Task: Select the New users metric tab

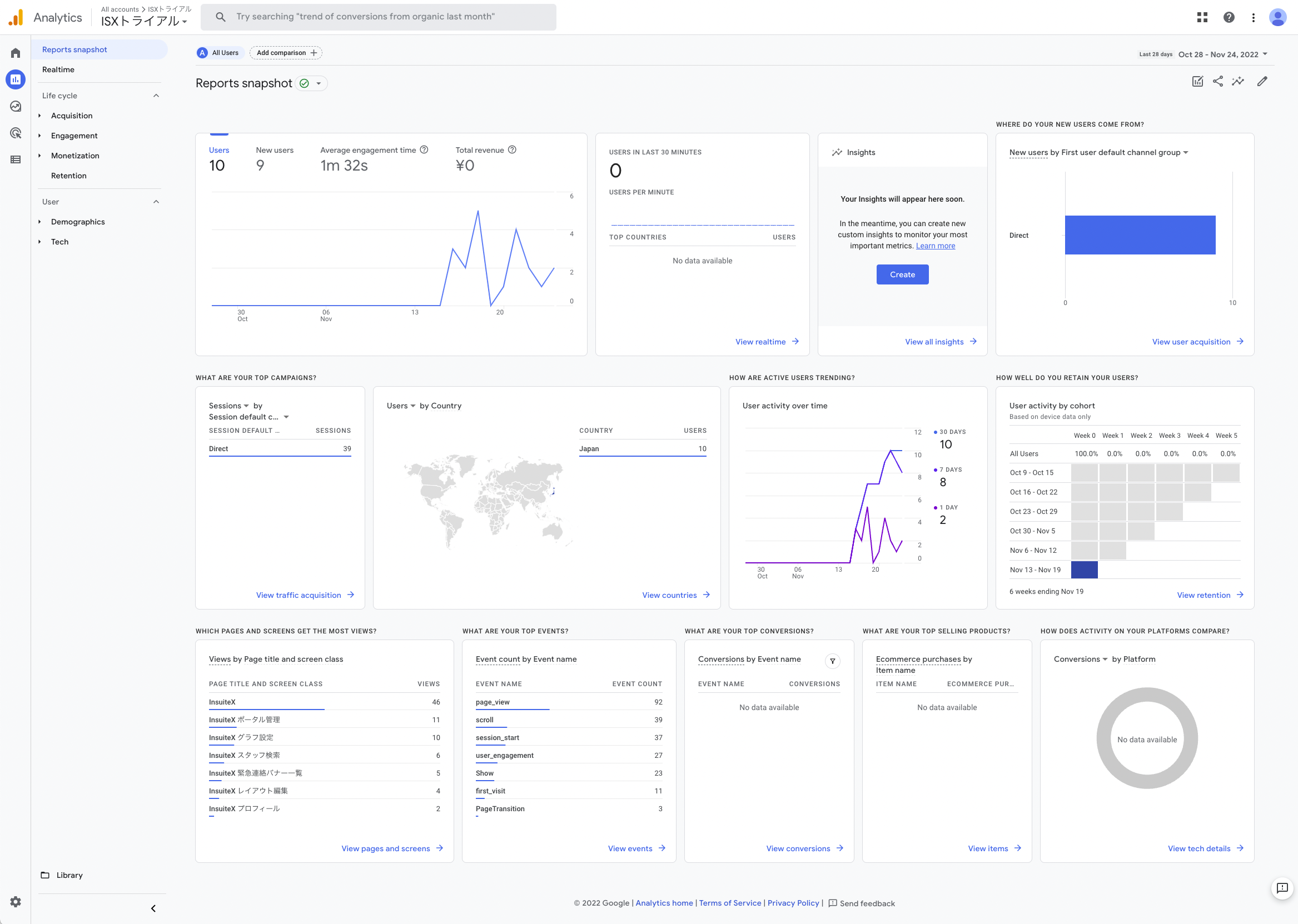Action: pyautogui.click(x=275, y=159)
